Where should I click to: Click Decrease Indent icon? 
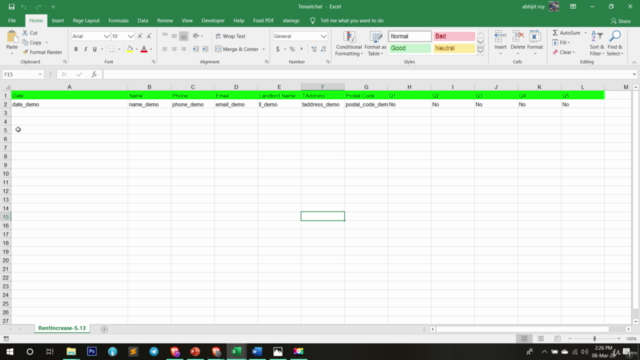click(x=196, y=49)
